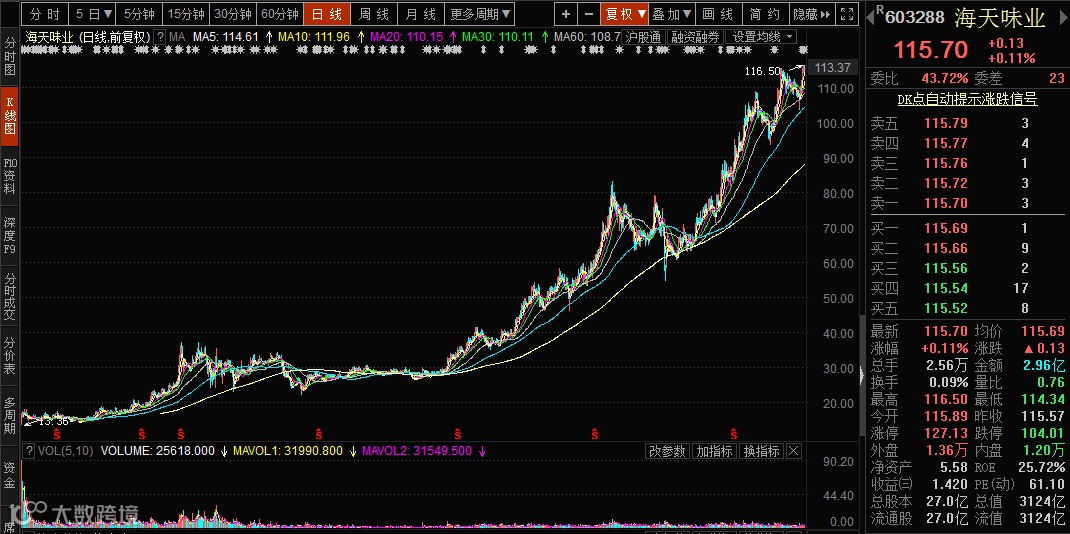Toggle 简约 simplified mode
The image size is (1070, 534).
point(764,14)
